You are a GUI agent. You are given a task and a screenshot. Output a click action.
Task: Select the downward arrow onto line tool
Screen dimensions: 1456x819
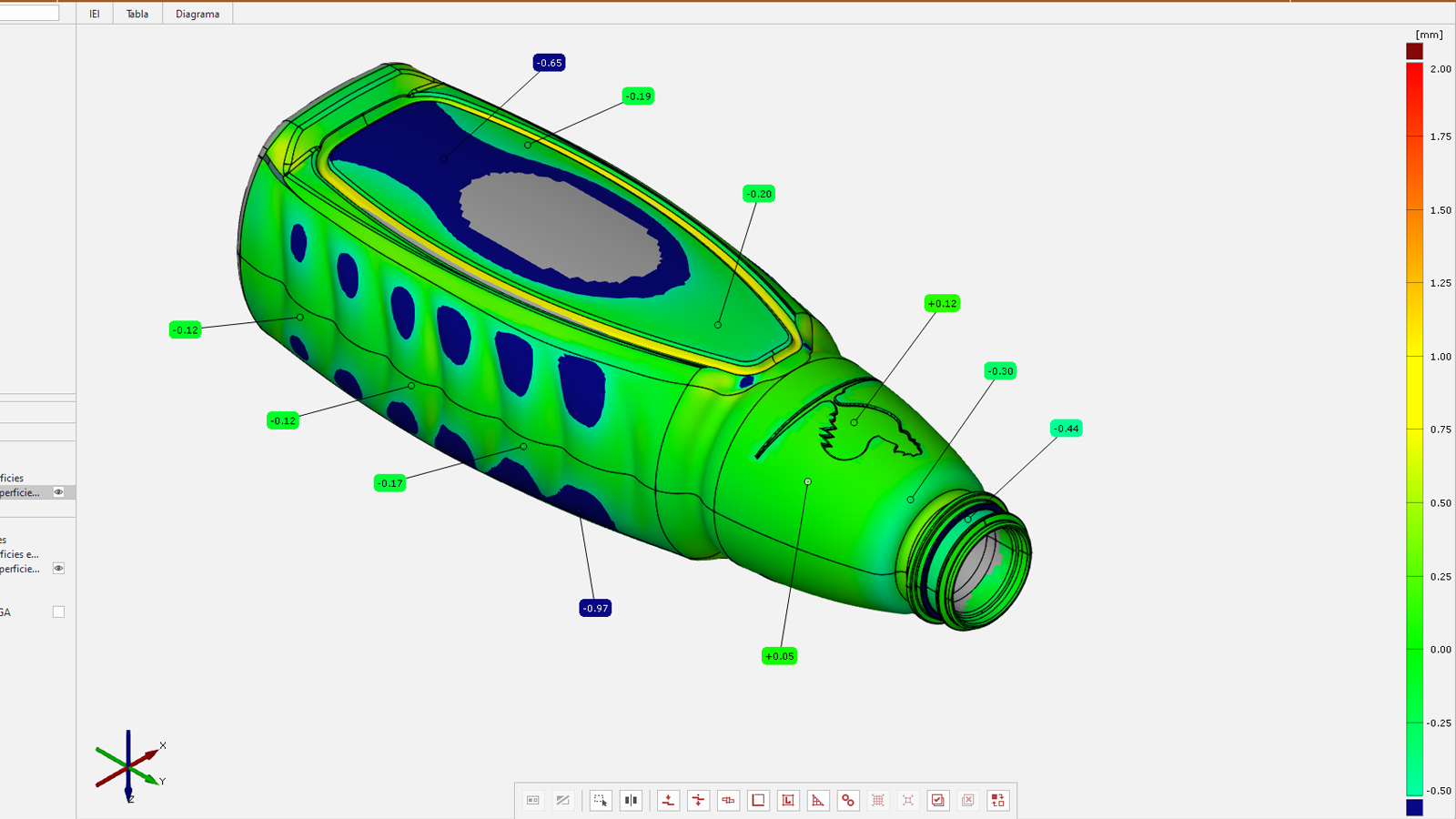(x=668, y=801)
